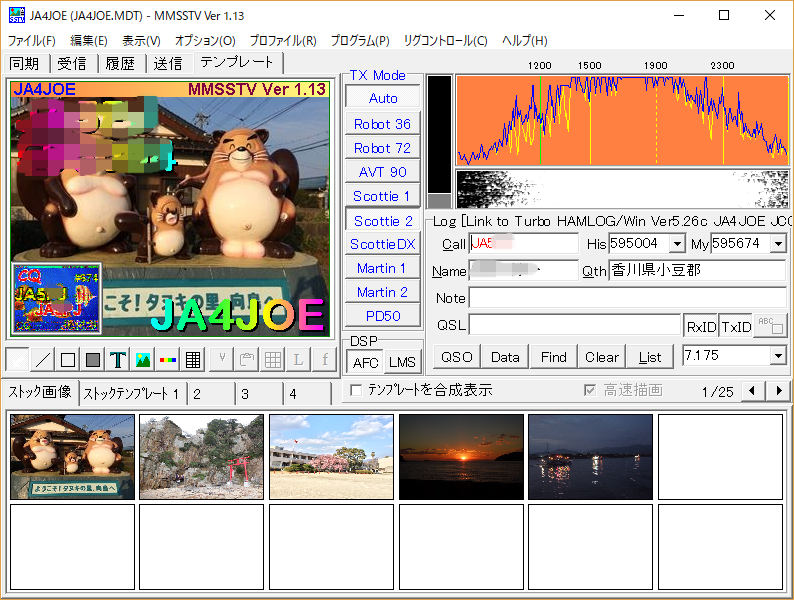
Task: Go to previous stock page arrow
Action: (x=752, y=390)
